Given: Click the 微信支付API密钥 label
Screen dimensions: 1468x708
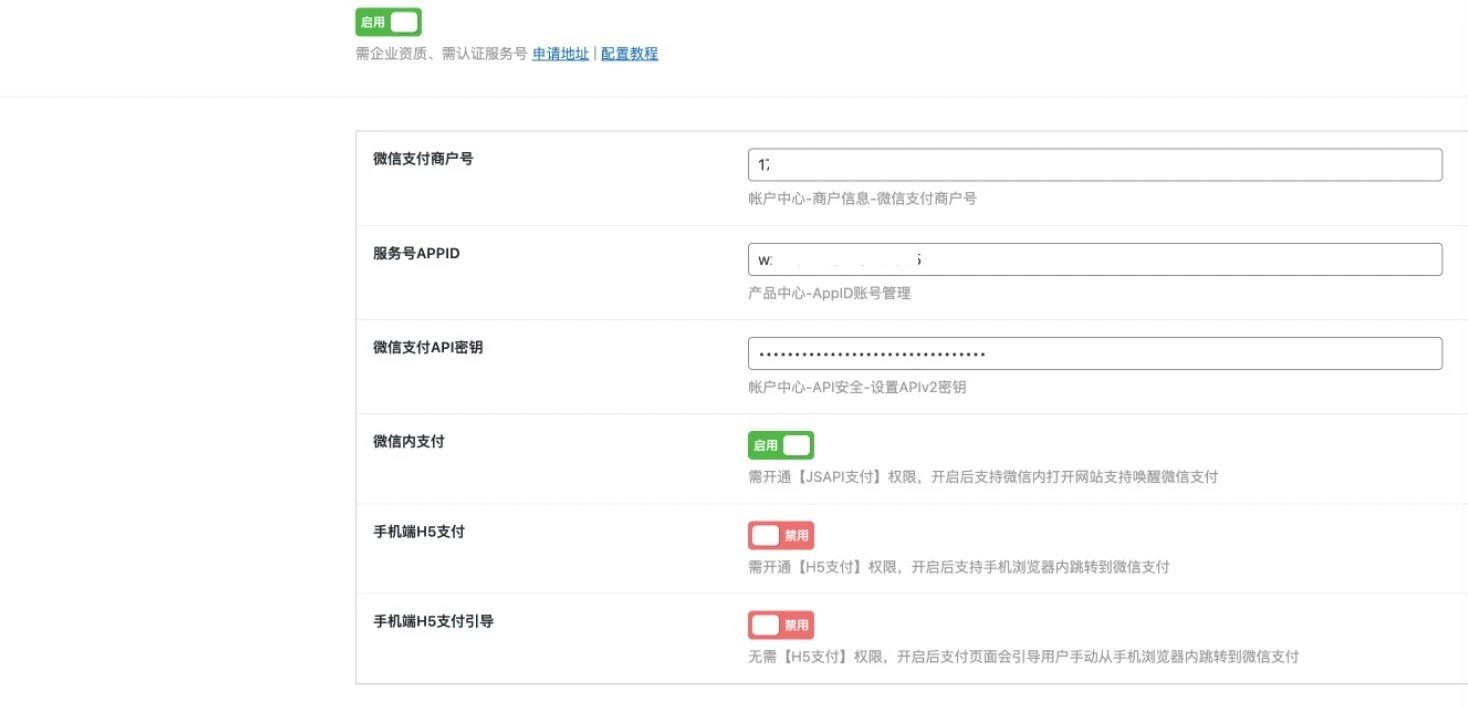Looking at the screenshot, I should point(428,347).
